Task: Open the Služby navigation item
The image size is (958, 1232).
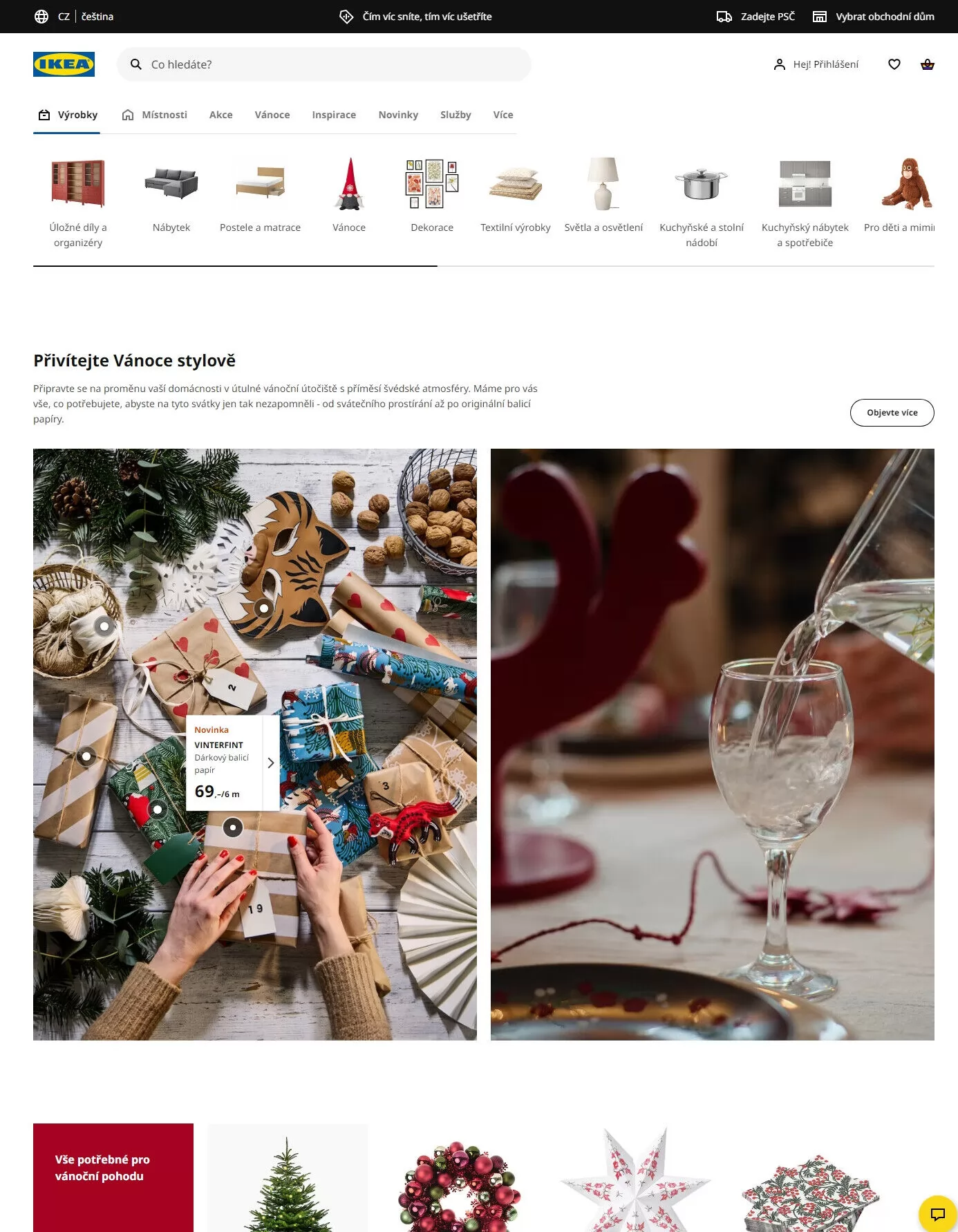Action: (x=455, y=115)
